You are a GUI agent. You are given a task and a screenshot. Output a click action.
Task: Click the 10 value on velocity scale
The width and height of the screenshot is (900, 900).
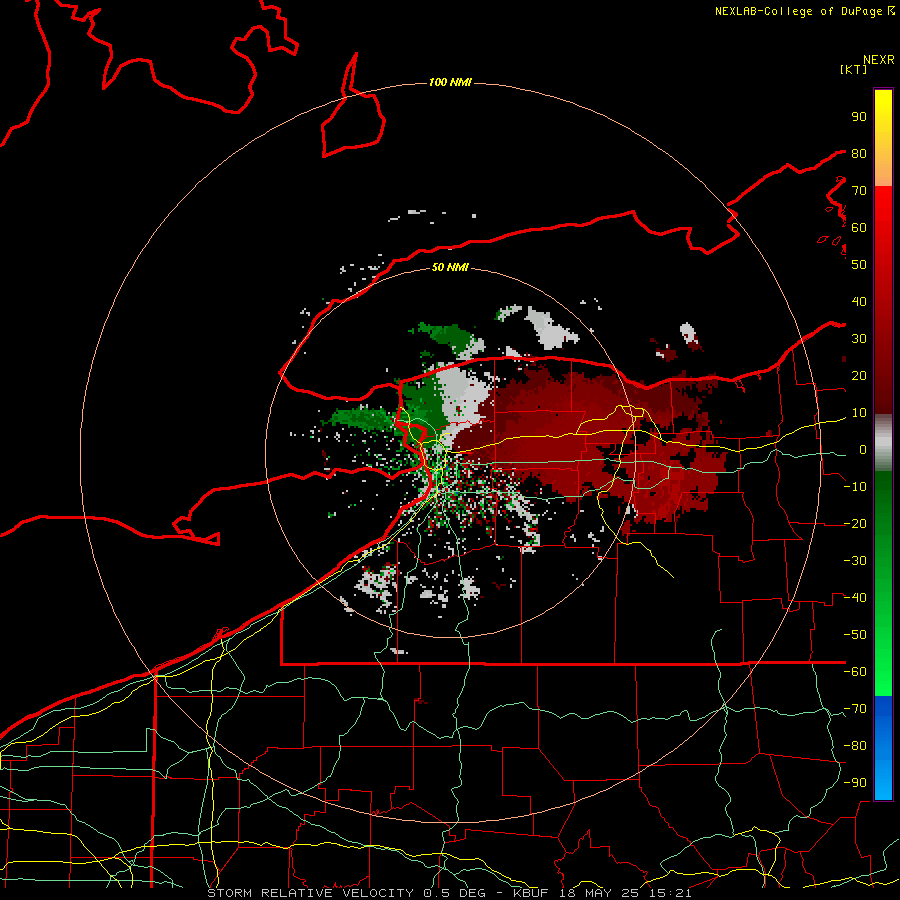(859, 413)
